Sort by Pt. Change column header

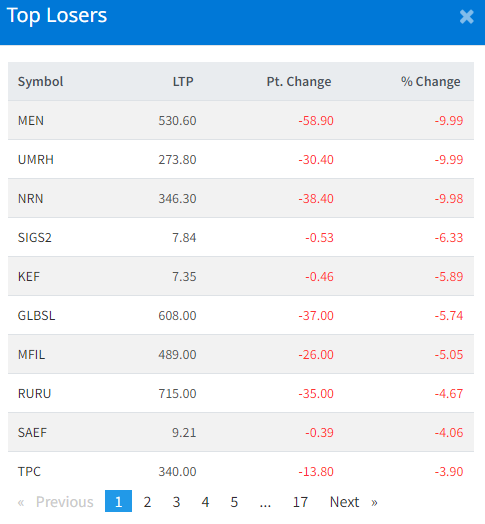pyautogui.click(x=299, y=82)
